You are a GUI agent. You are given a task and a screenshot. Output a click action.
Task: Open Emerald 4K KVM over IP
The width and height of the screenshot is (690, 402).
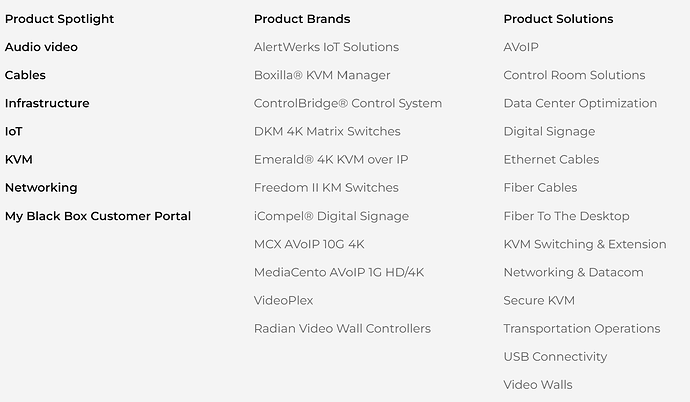click(x=331, y=159)
